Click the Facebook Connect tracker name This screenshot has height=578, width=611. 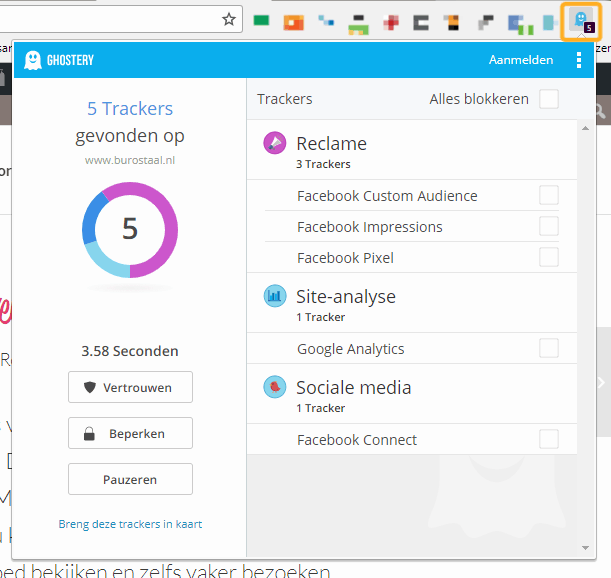pyautogui.click(x=357, y=440)
